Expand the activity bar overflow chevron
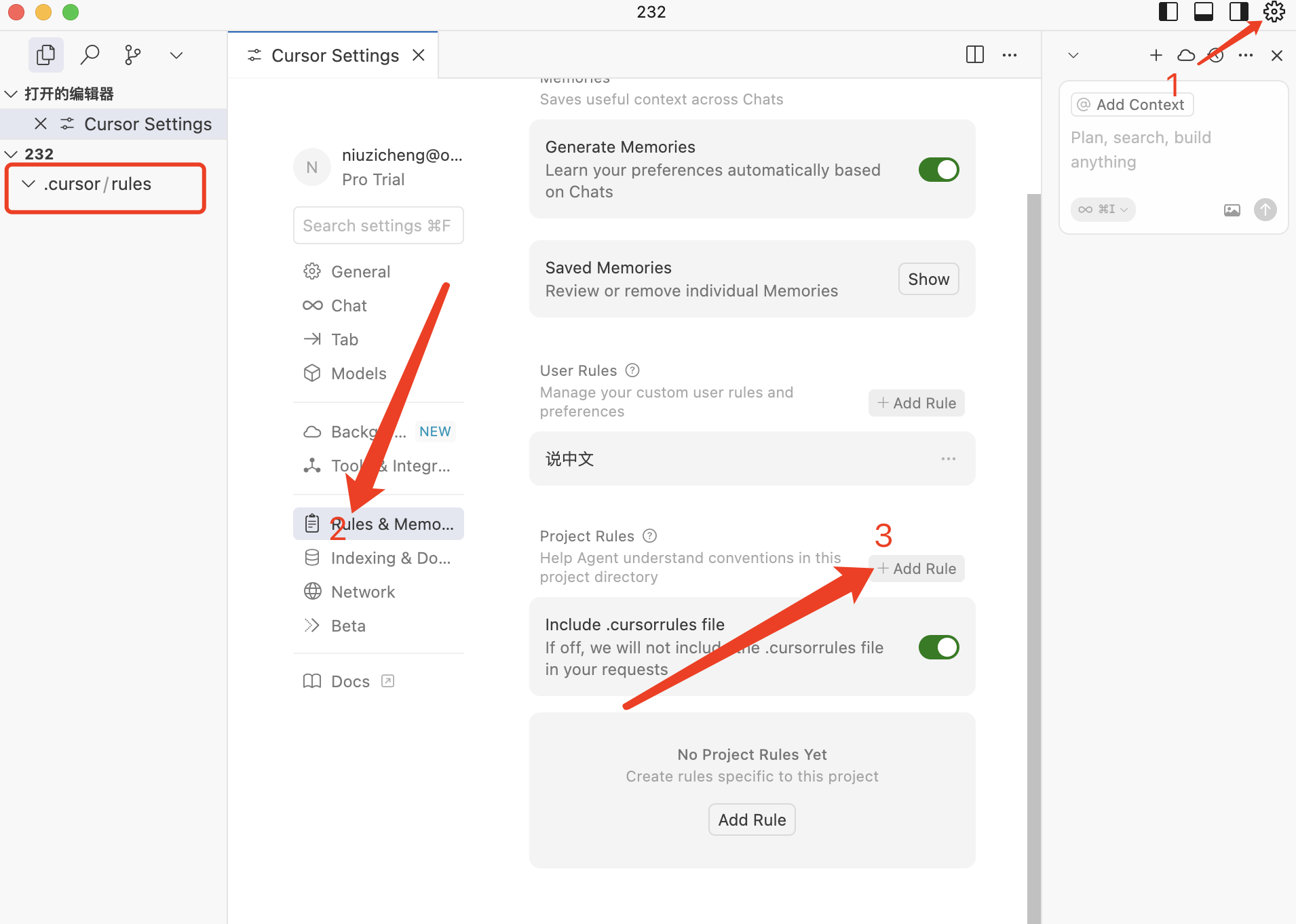1296x924 pixels. point(176,55)
